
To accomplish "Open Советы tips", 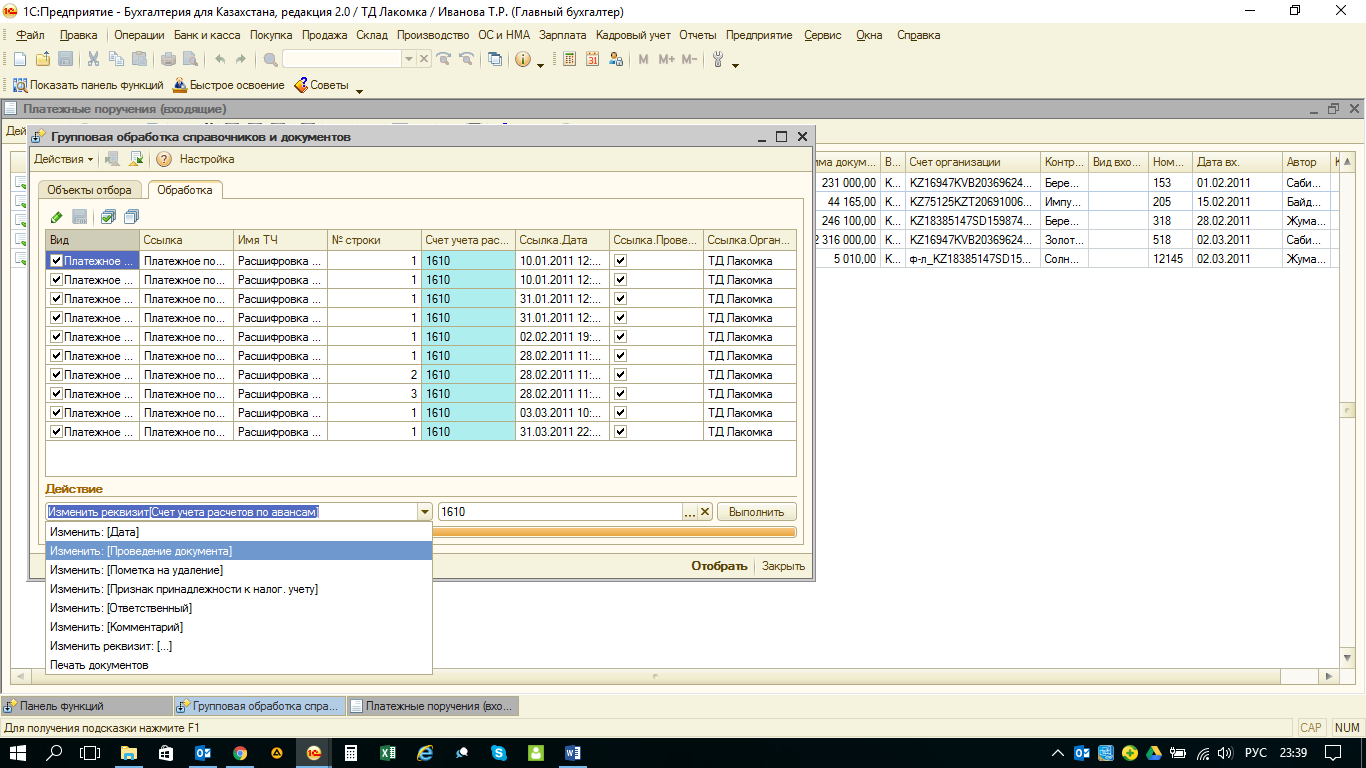I will tap(322, 85).
